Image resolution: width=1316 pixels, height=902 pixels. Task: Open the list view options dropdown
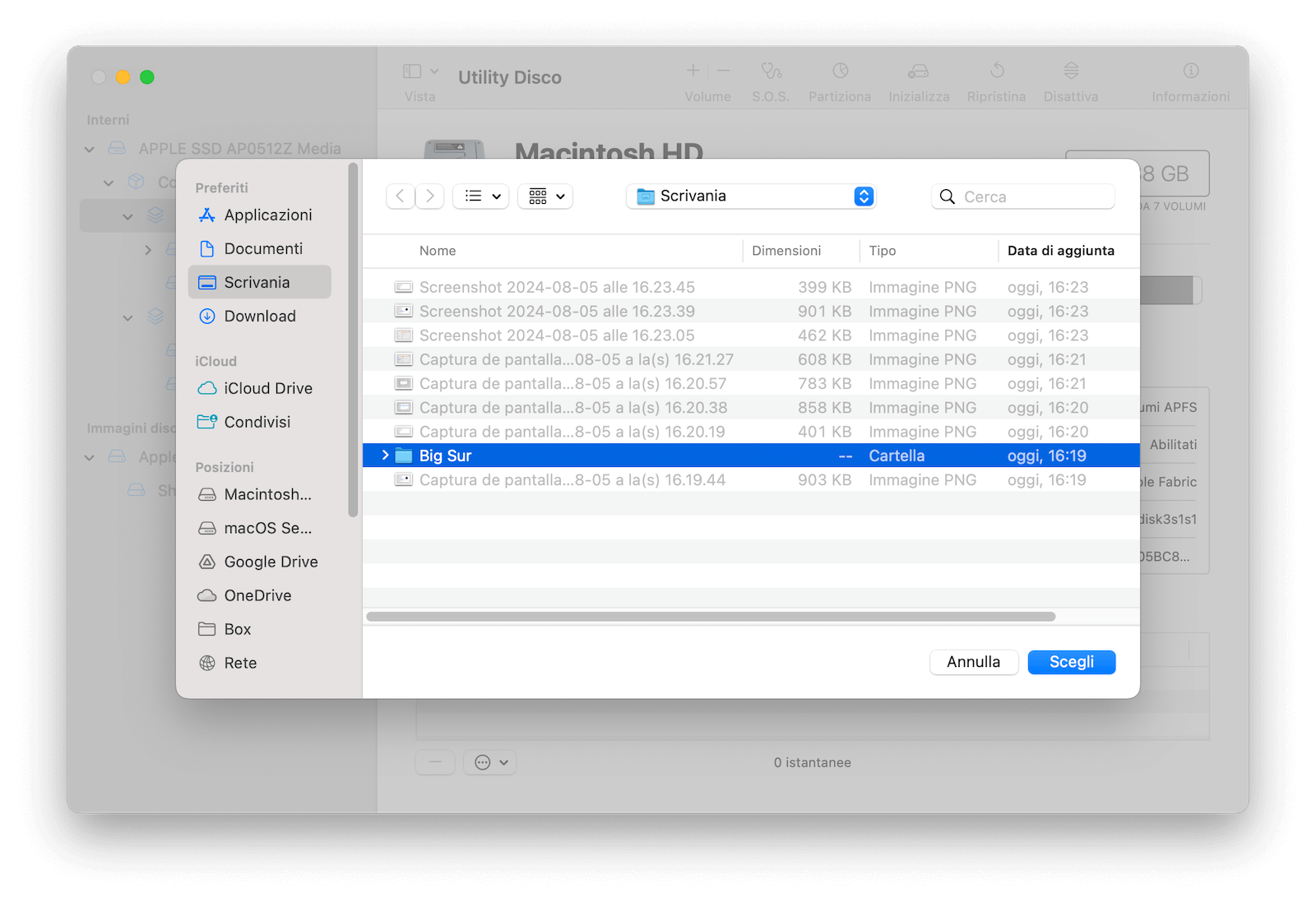coord(481,196)
